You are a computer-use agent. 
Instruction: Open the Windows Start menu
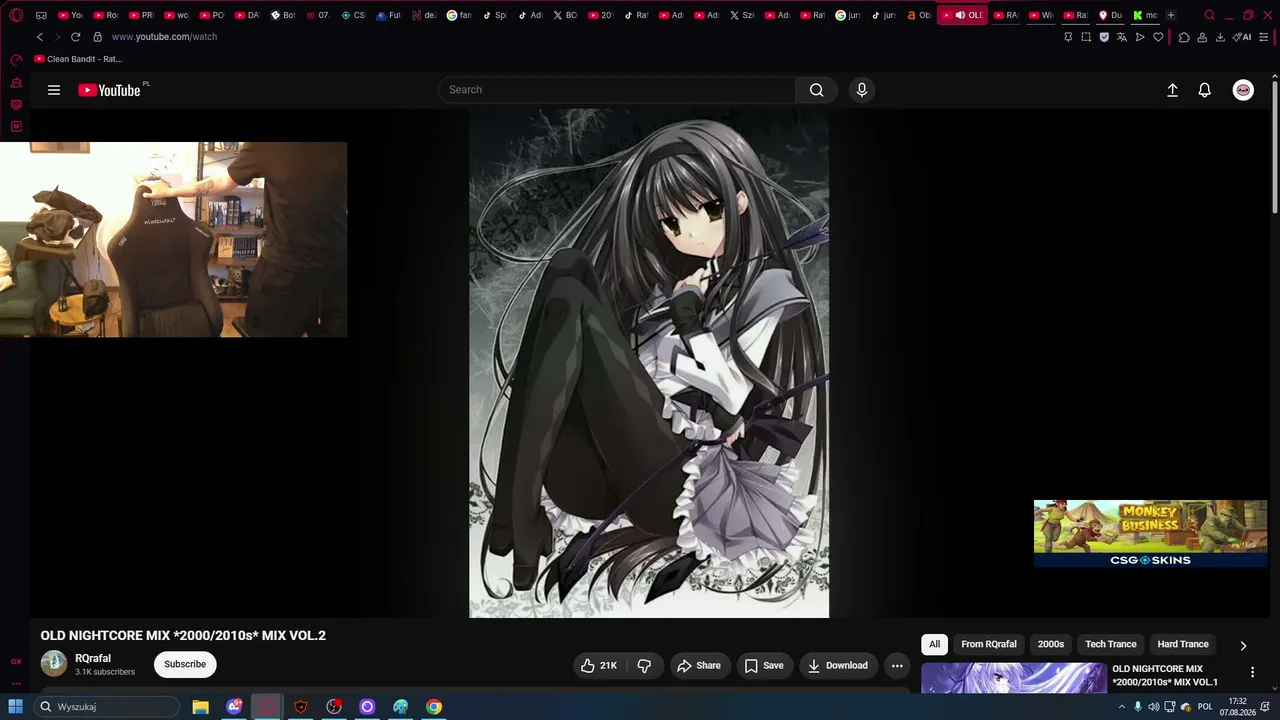click(16, 707)
